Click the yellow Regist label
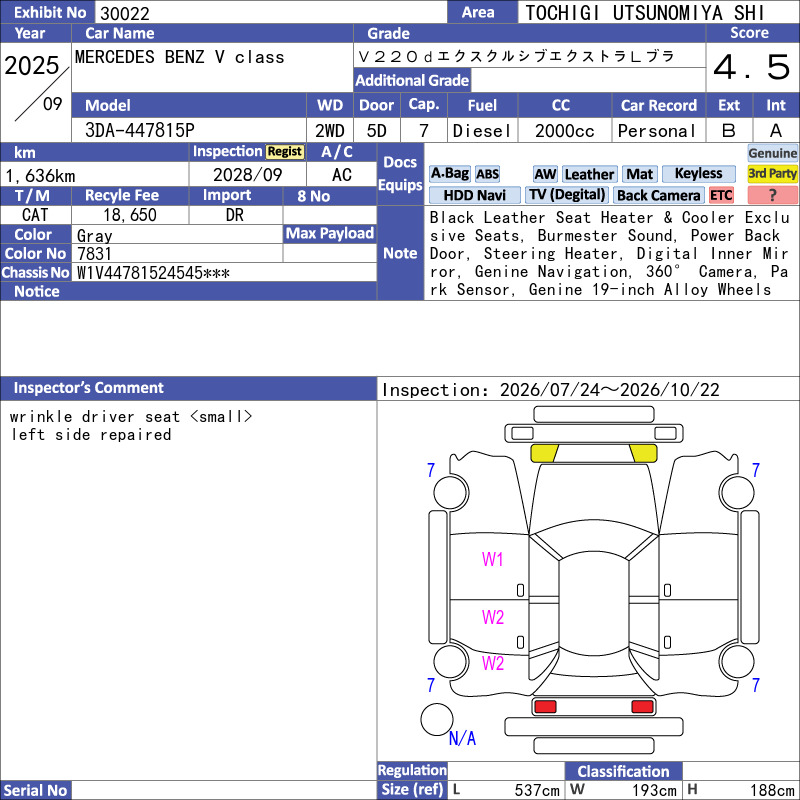800x800 pixels. 285,152
